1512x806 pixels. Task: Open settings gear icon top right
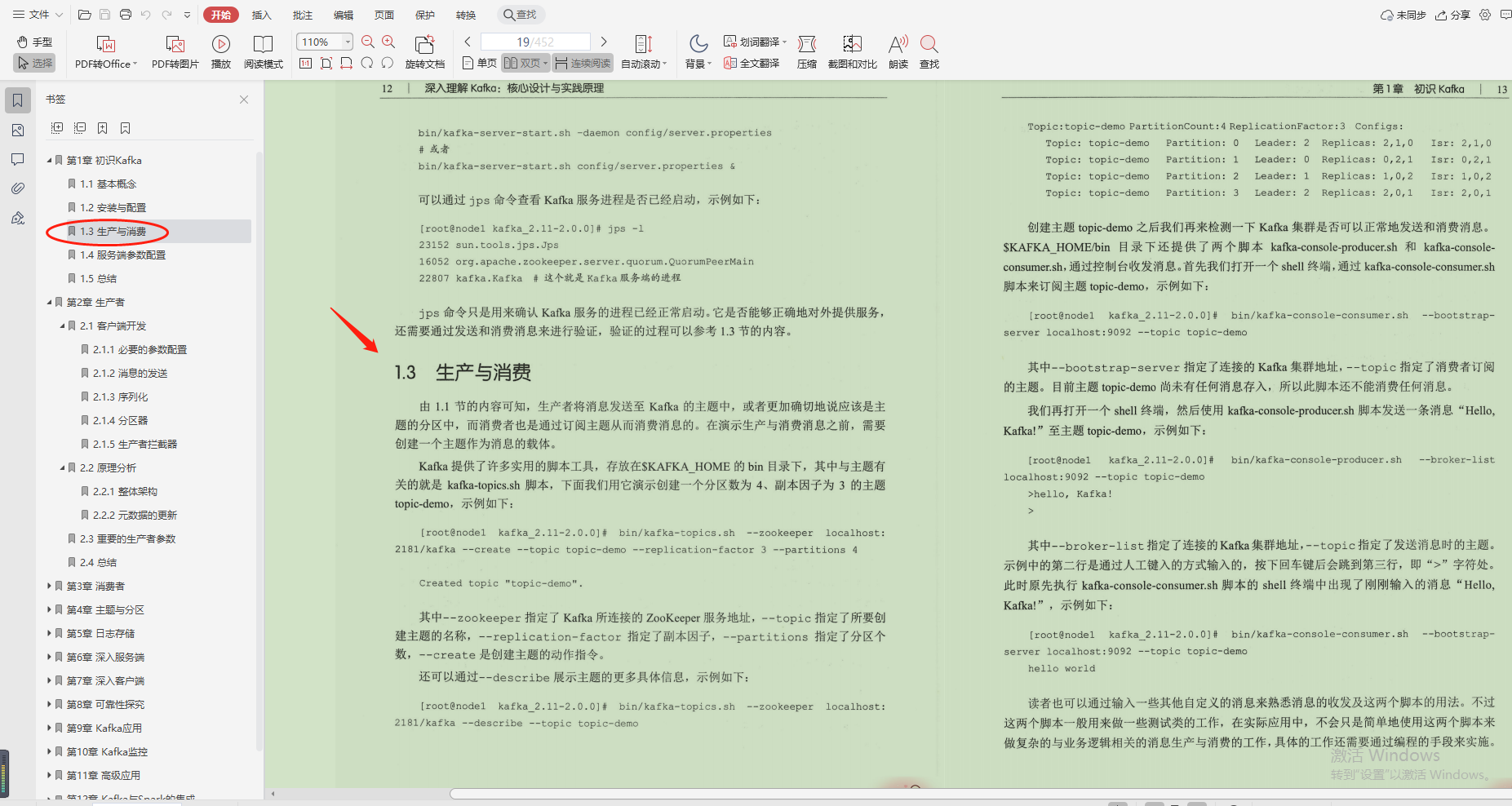click(1485, 15)
